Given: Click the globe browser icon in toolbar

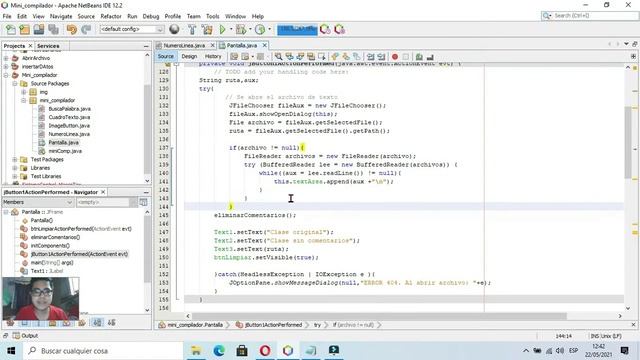Looking at the screenshot, I should pyautogui.click(x=174, y=29).
